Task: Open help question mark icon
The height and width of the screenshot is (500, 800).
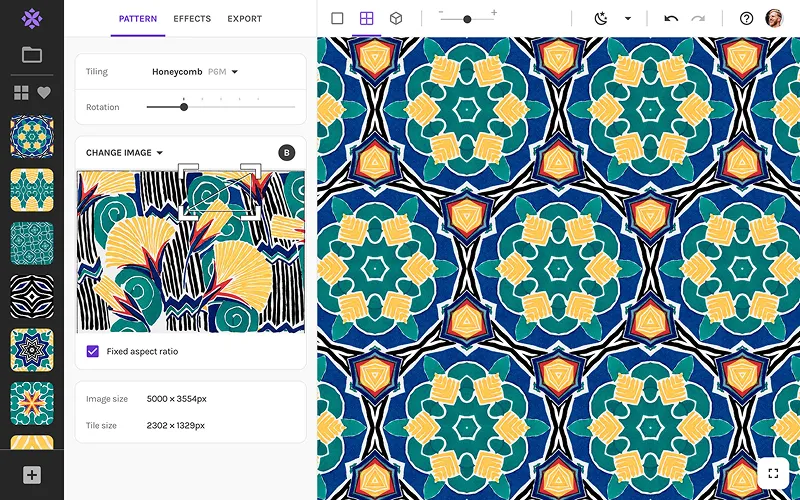Action: pos(746,18)
